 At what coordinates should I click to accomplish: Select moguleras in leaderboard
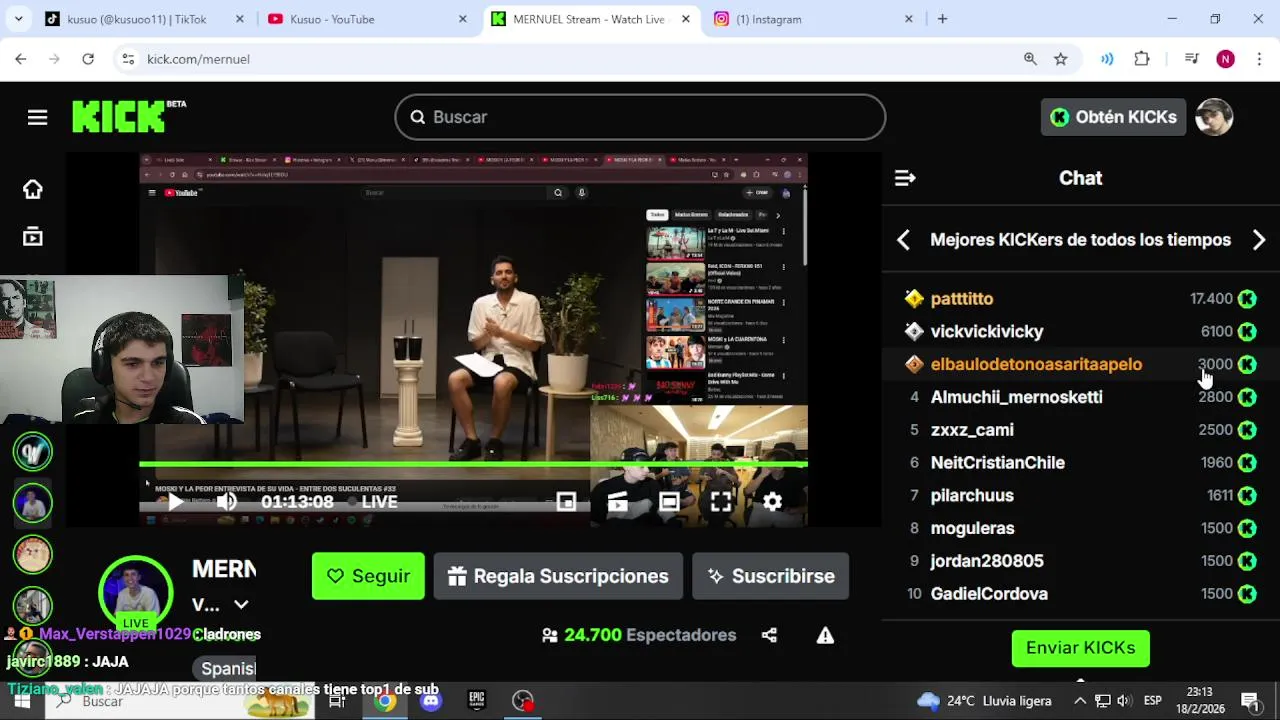[973, 528]
